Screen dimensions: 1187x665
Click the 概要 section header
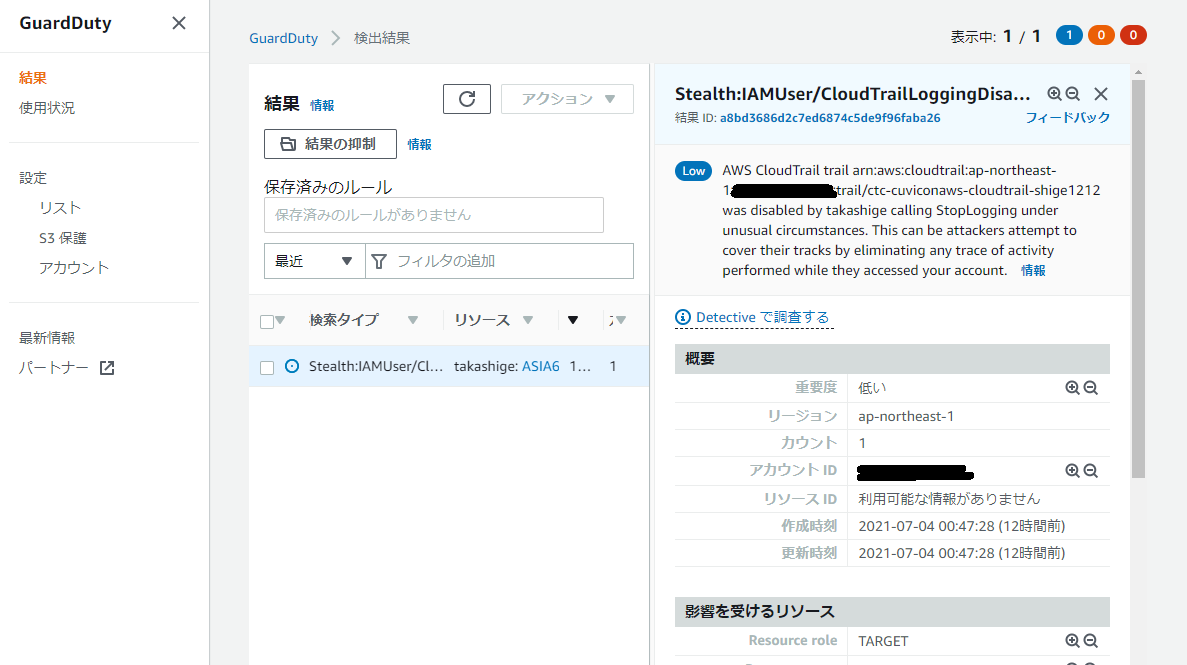893,359
